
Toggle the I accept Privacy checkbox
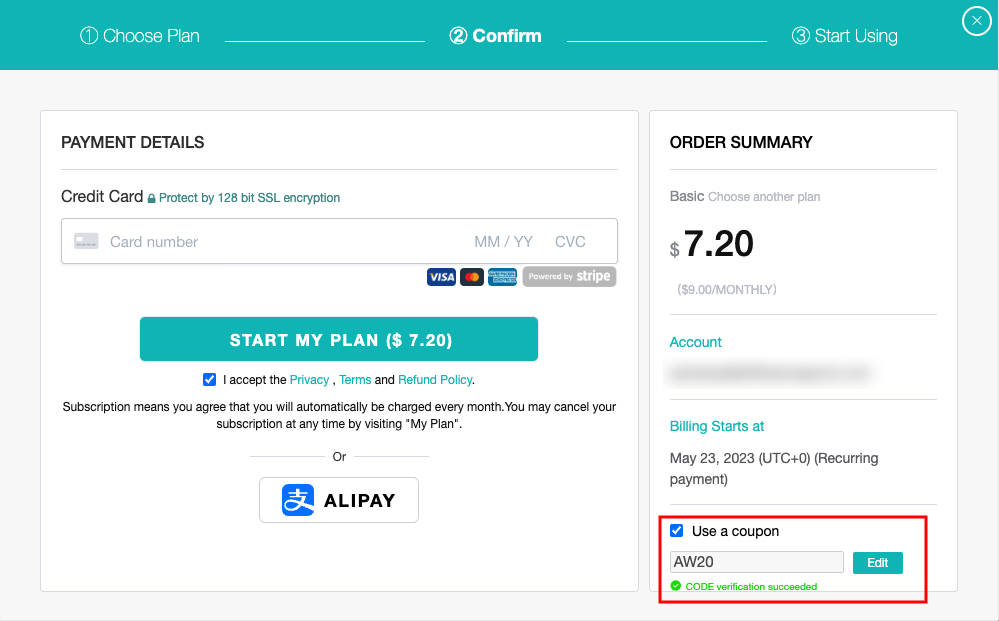pos(209,379)
